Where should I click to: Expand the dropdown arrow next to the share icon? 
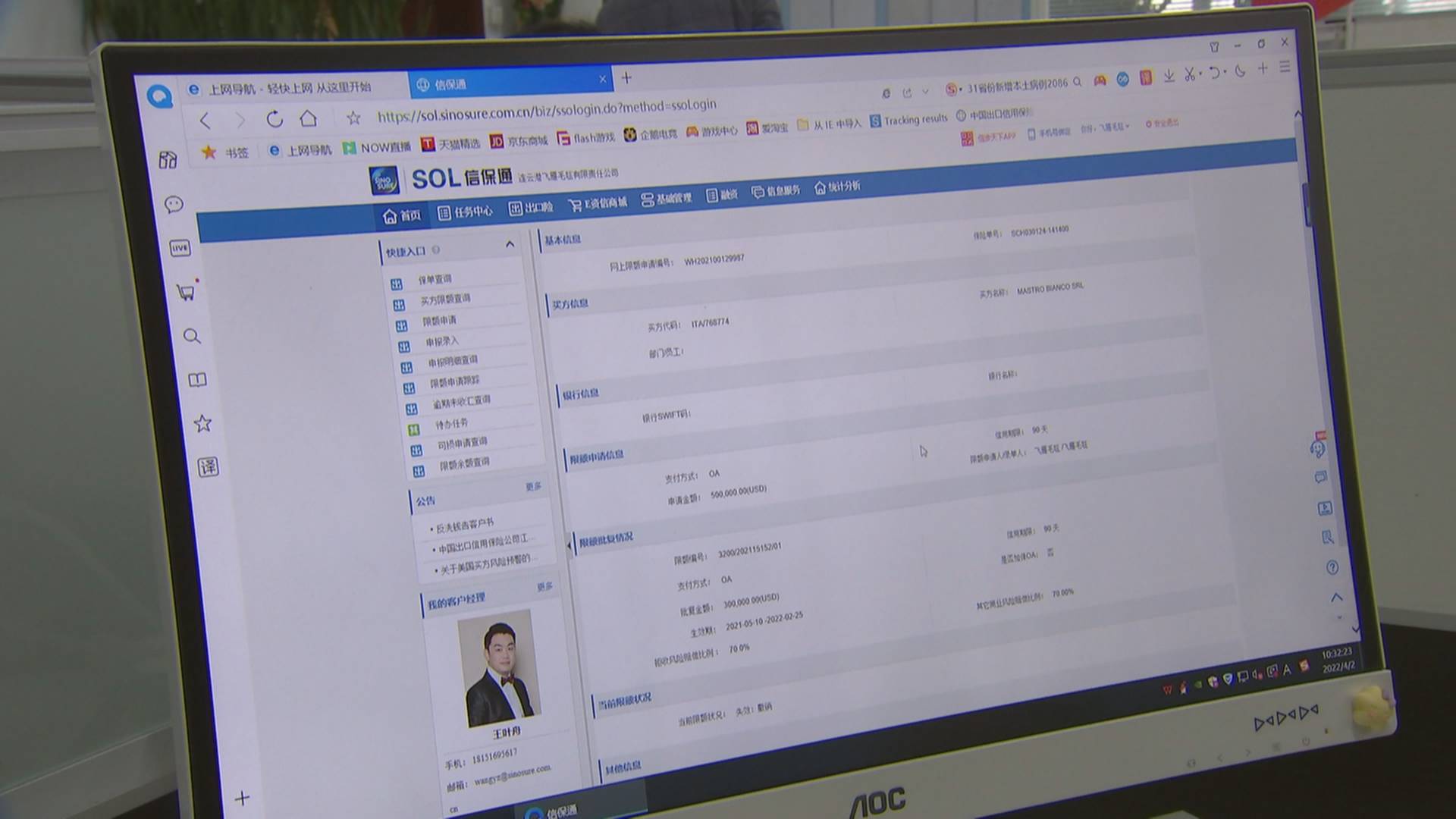[x=925, y=92]
